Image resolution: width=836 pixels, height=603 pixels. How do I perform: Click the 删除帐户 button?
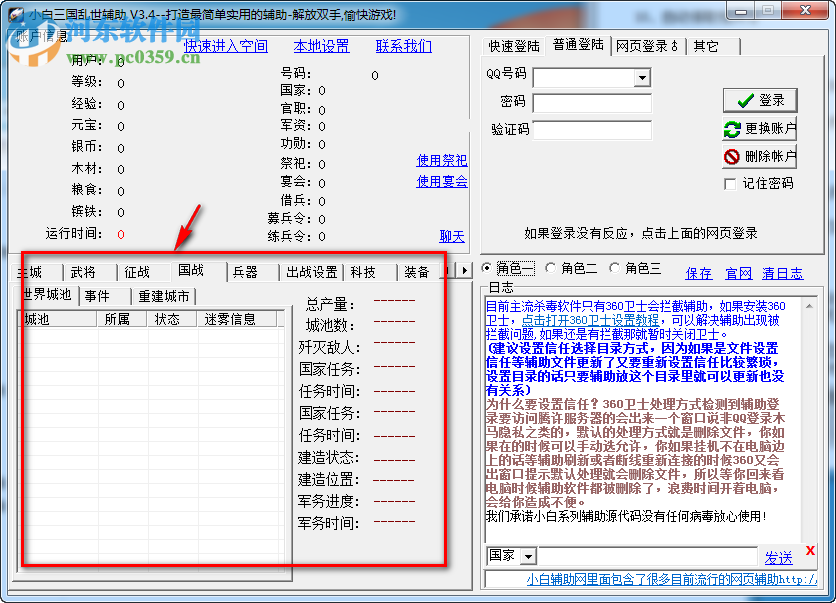click(x=760, y=156)
